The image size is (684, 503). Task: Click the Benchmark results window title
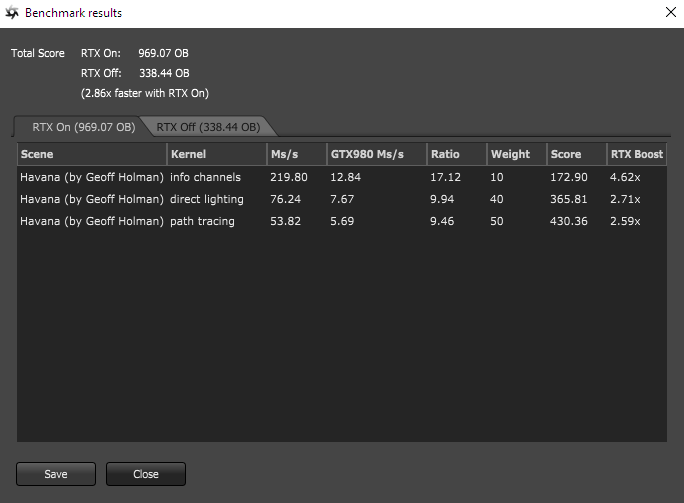pyautogui.click(x=73, y=13)
